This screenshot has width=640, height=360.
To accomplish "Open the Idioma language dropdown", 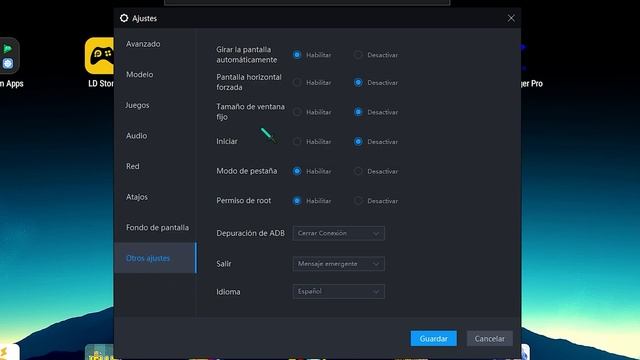I will 338,291.
